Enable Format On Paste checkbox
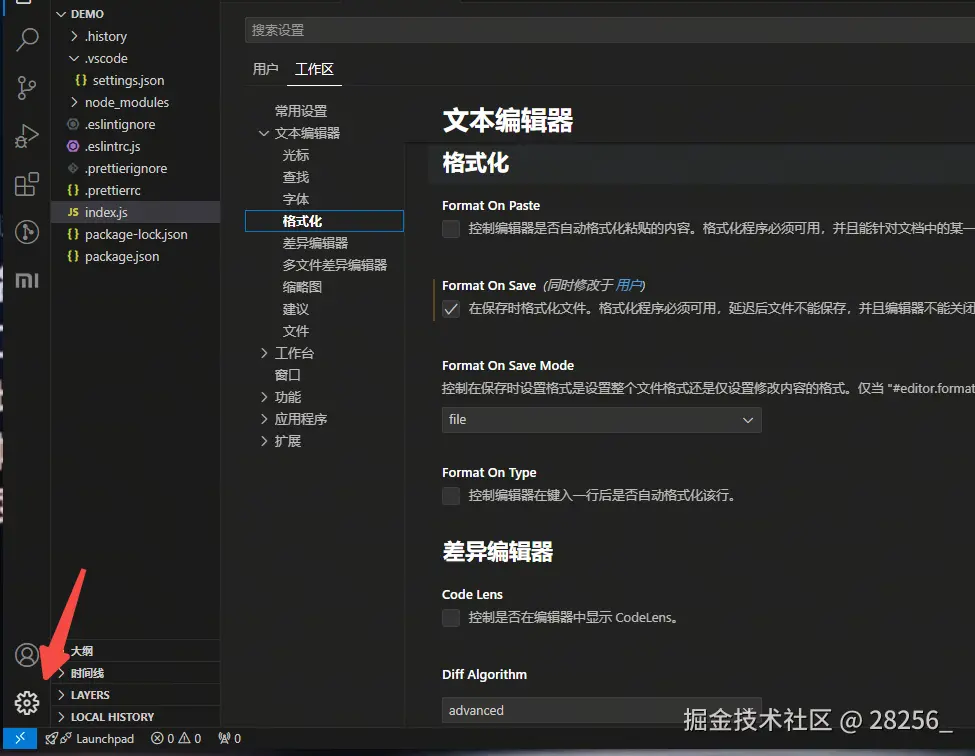Viewport: 975px width, 756px height. click(x=451, y=229)
